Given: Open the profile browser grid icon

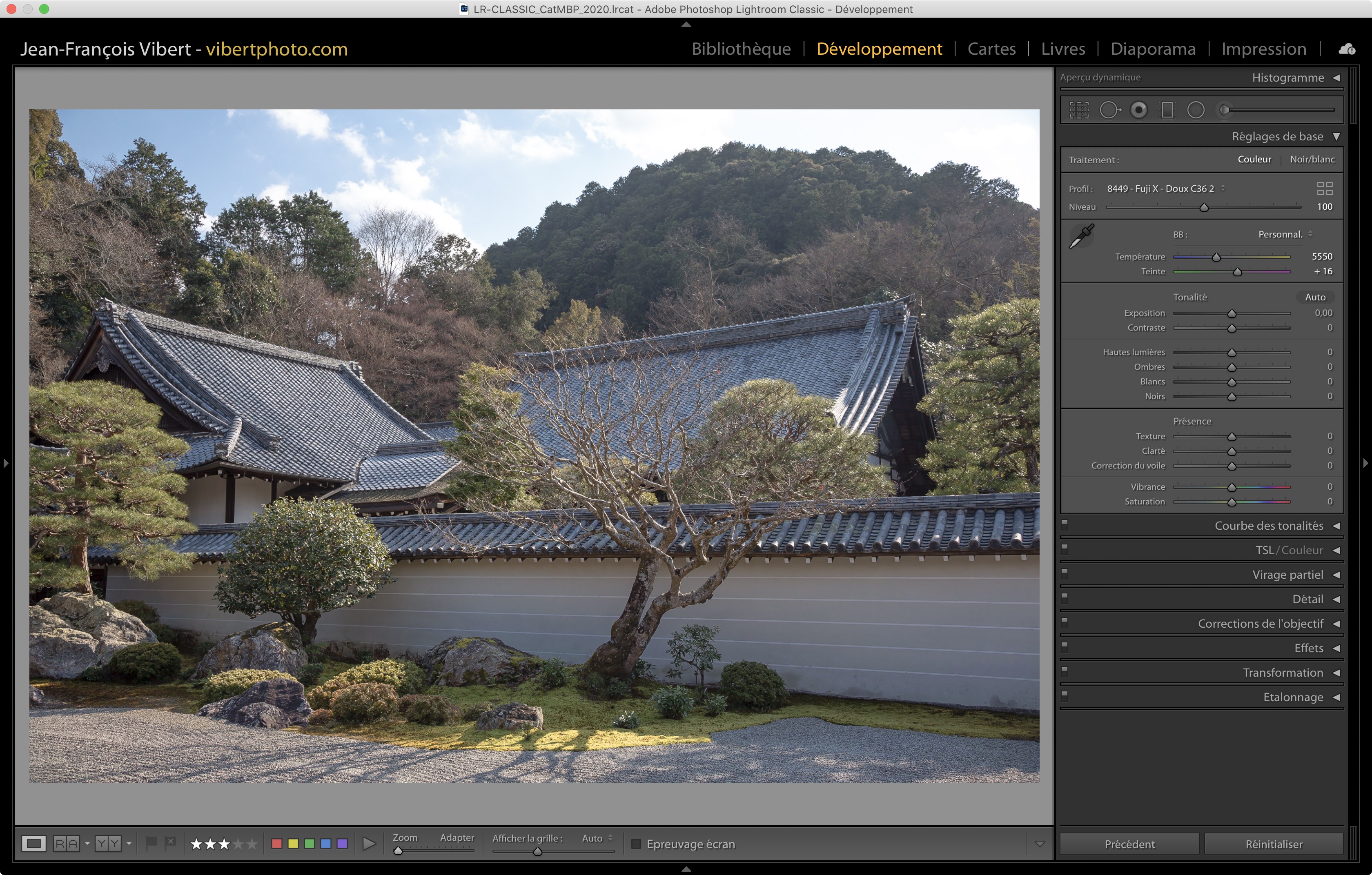Looking at the screenshot, I should [1324, 189].
